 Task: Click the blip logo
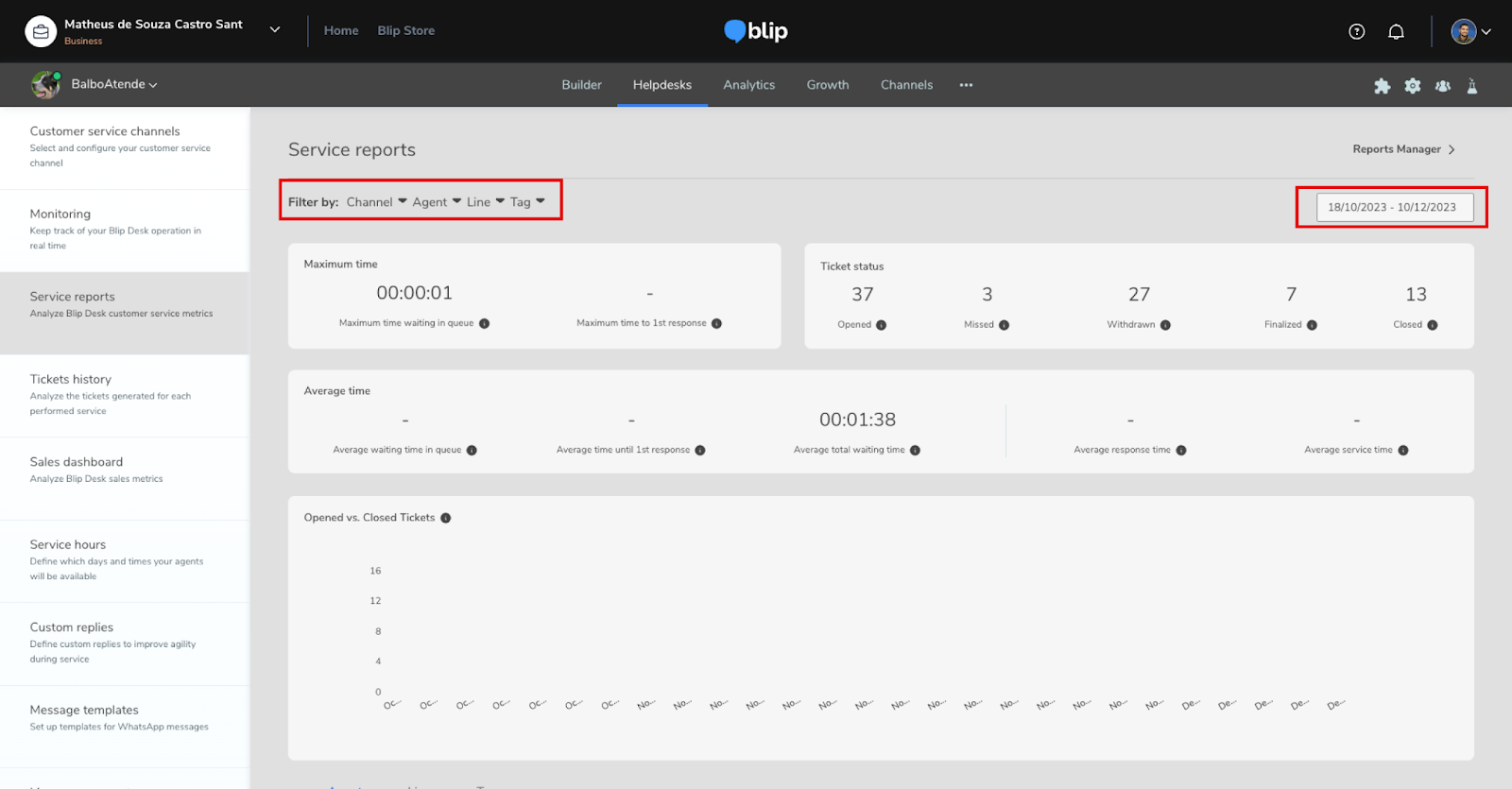tap(756, 31)
